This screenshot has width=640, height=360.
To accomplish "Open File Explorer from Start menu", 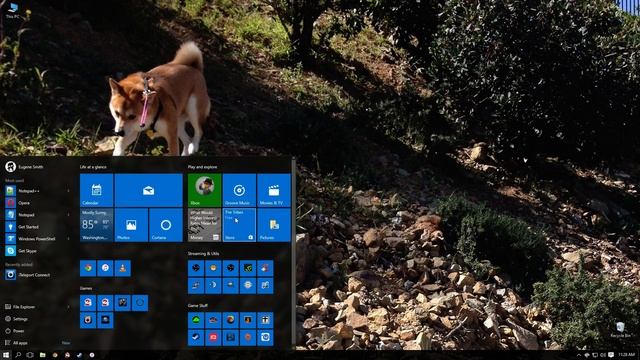I will [37, 307].
